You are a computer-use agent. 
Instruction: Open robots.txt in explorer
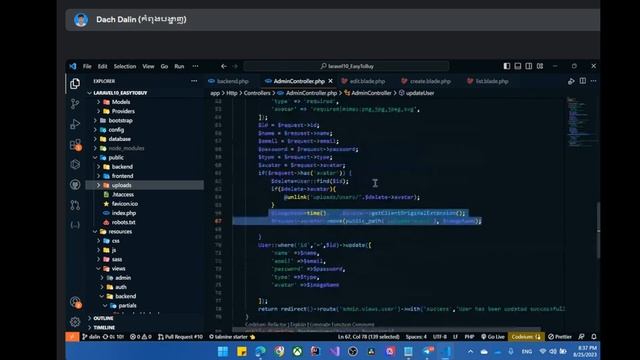pos(123,222)
